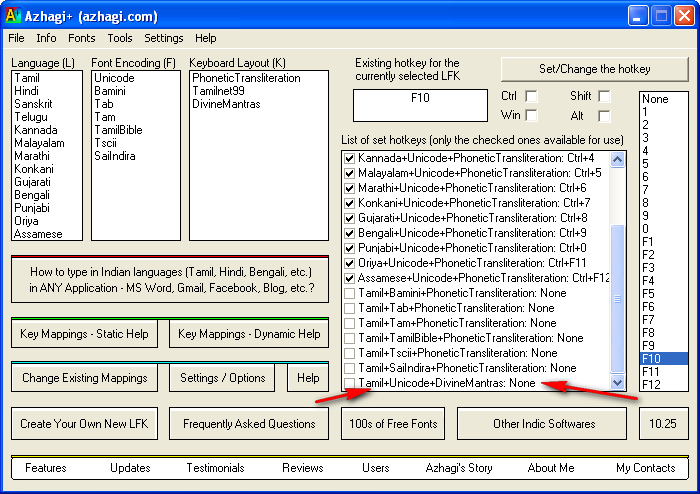The height and width of the screenshot is (494, 700).
Task: Open the Help menu
Action: pos(206,38)
